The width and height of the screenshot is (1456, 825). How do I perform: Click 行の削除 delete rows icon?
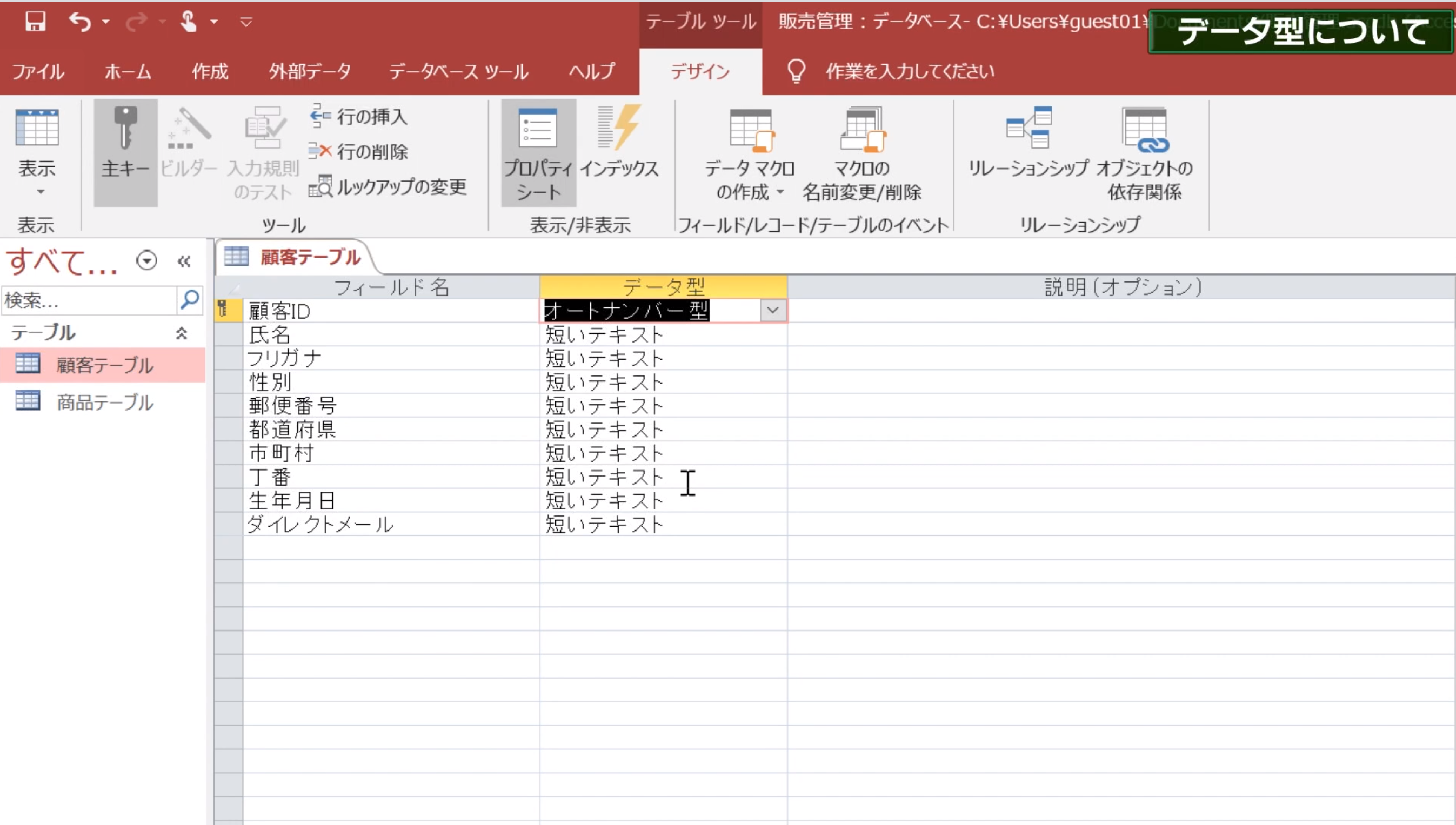pyautogui.click(x=320, y=151)
